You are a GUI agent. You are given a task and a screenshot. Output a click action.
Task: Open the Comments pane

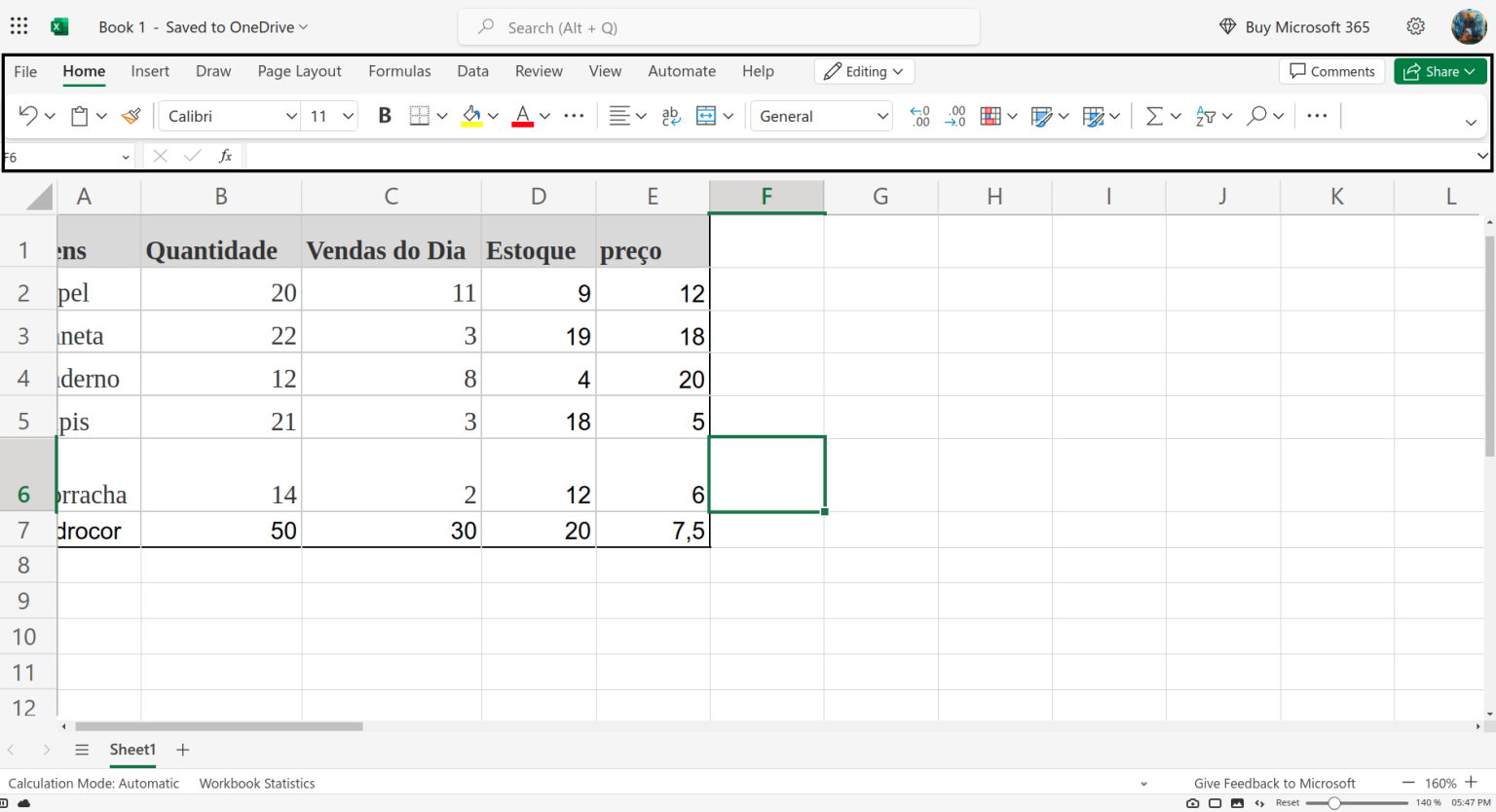(1331, 70)
